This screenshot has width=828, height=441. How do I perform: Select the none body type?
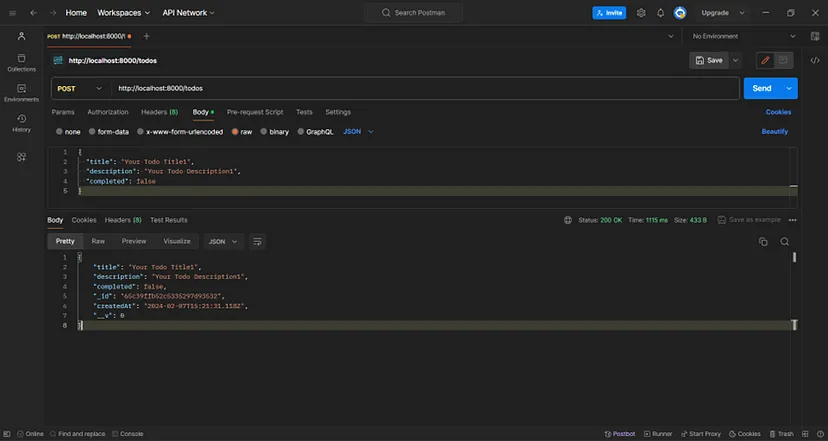click(x=68, y=132)
